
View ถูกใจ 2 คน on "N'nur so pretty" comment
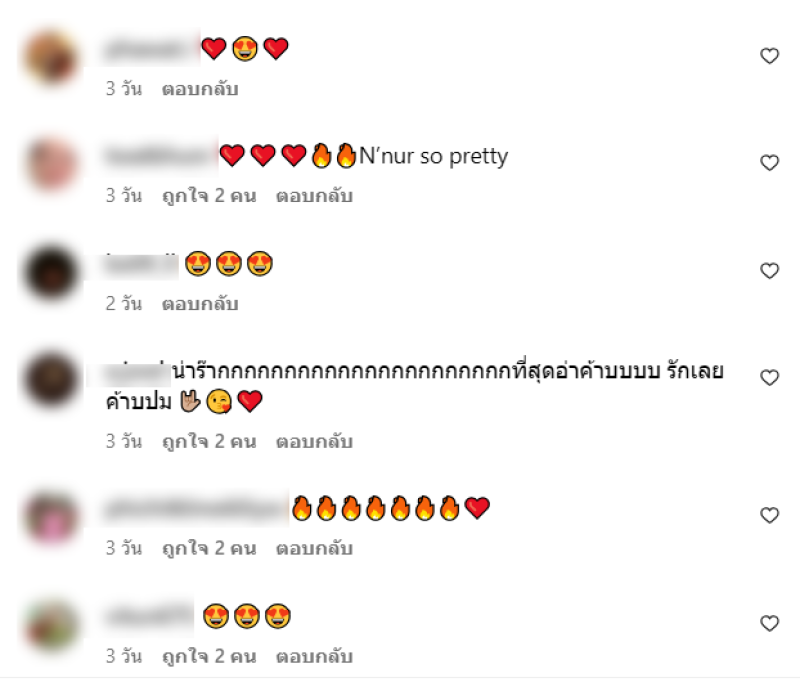point(209,196)
